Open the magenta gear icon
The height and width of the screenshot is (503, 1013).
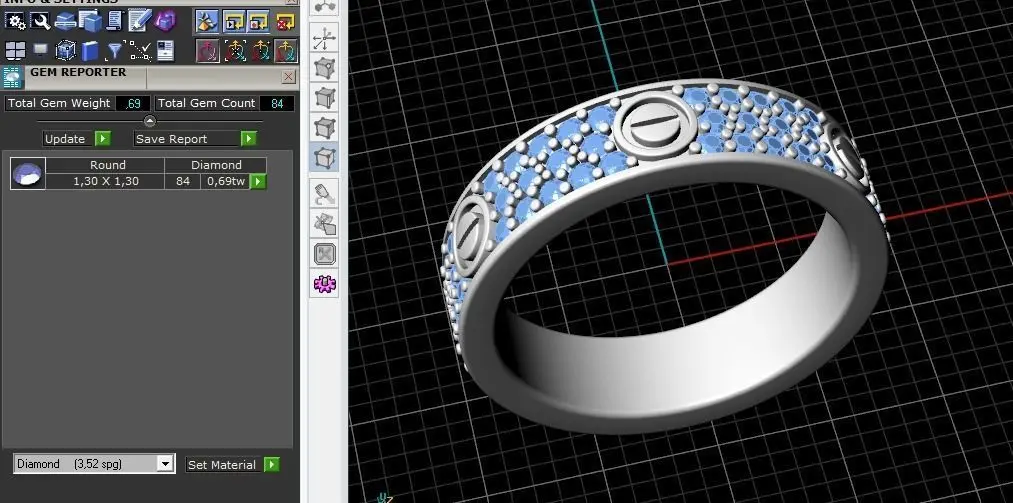(324, 284)
